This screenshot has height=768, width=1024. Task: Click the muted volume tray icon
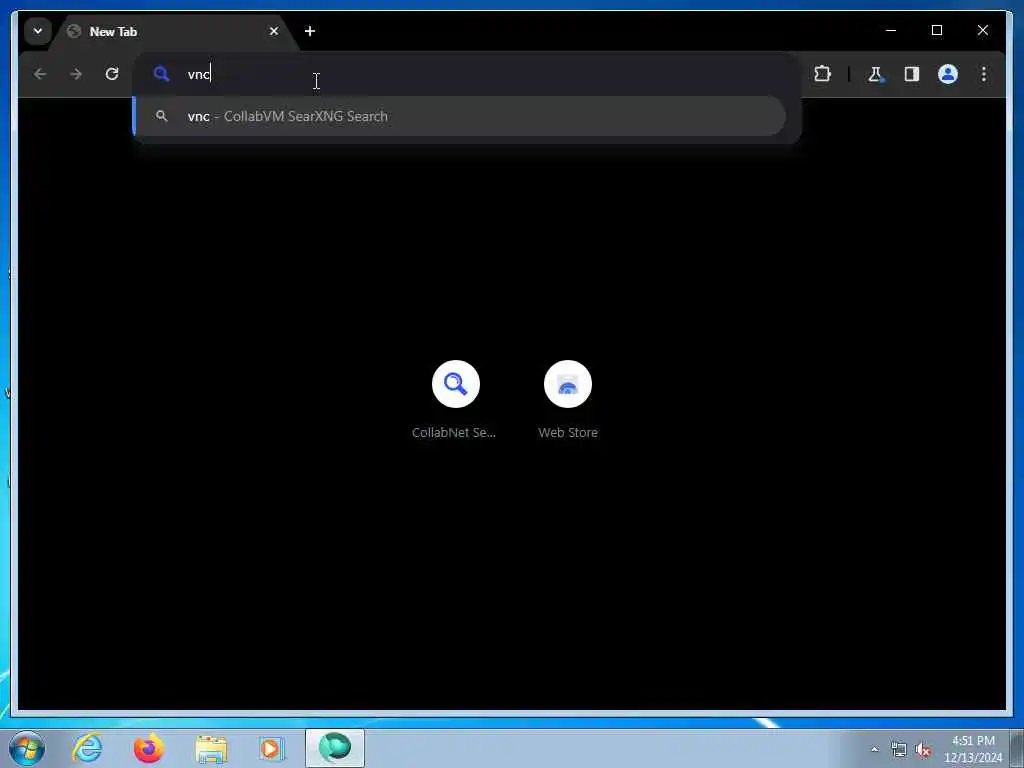923,750
